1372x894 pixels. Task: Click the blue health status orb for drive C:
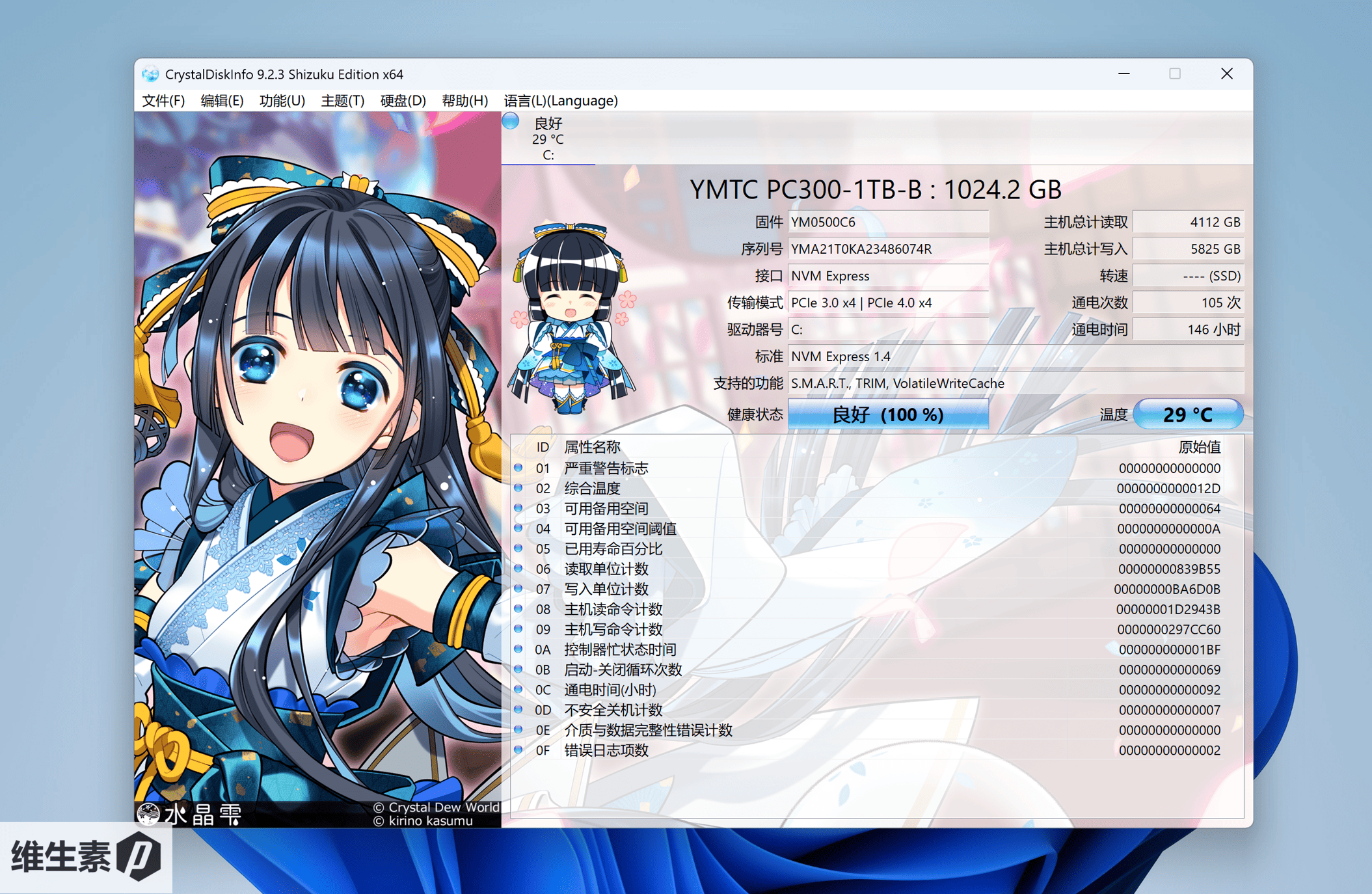click(511, 122)
